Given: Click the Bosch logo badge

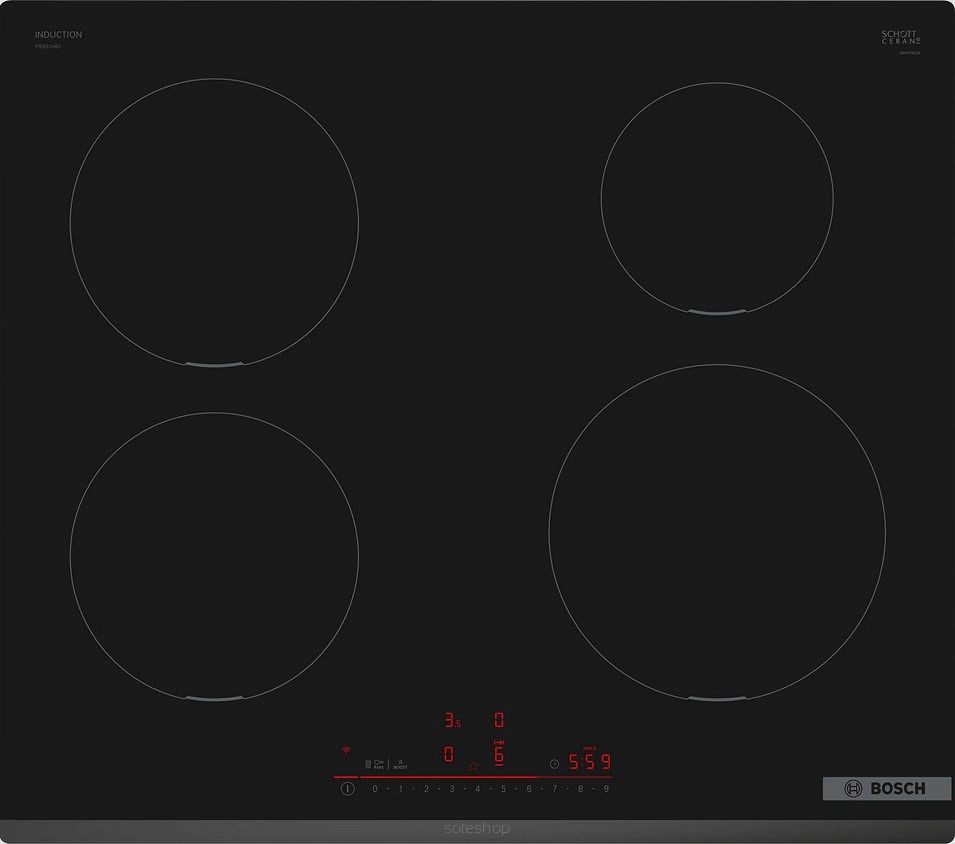Looking at the screenshot, I should (886, 788).
